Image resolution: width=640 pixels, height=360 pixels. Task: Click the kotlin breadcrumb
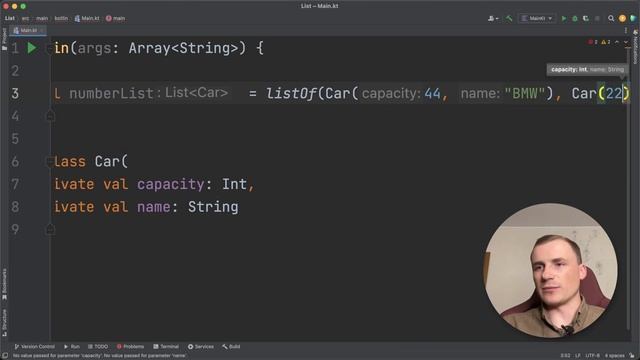point(61,18)
